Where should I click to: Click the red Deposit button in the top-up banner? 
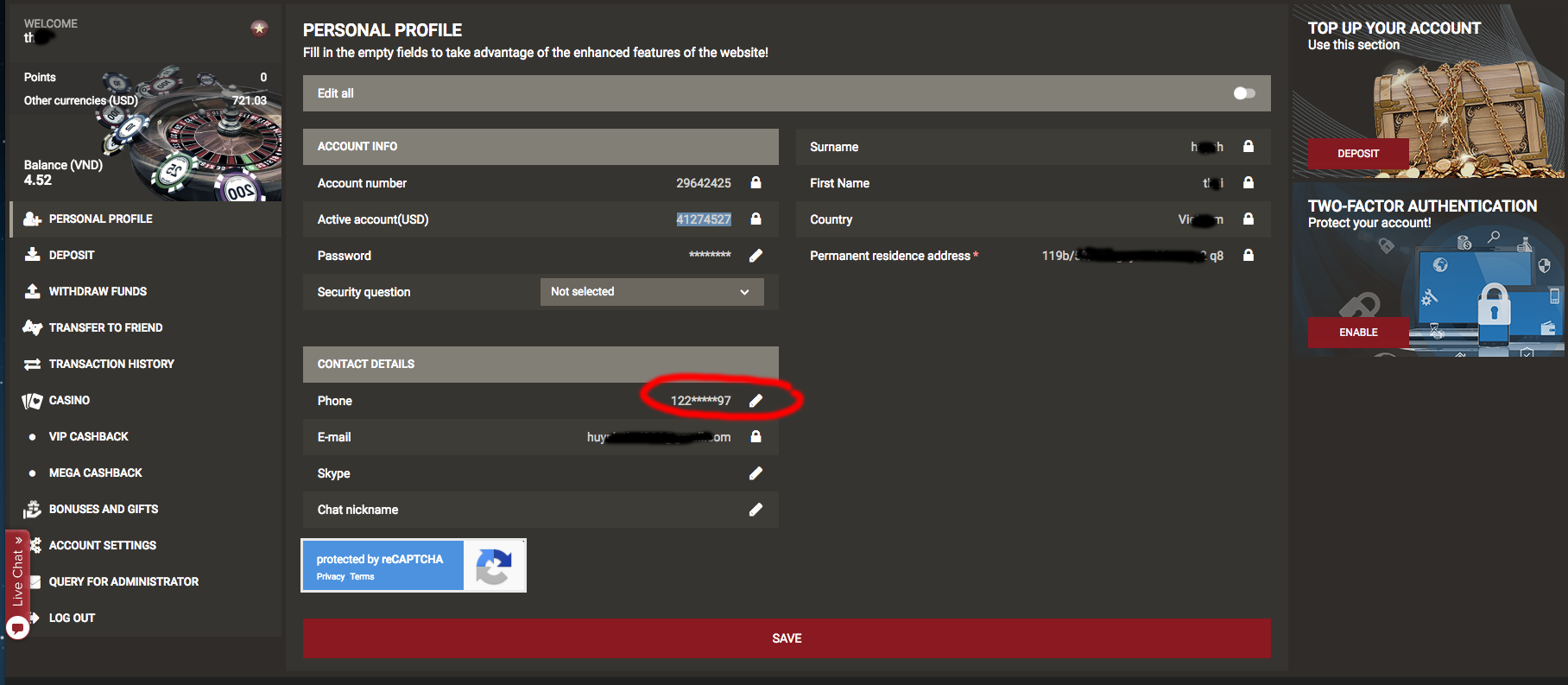[1358, 154]
